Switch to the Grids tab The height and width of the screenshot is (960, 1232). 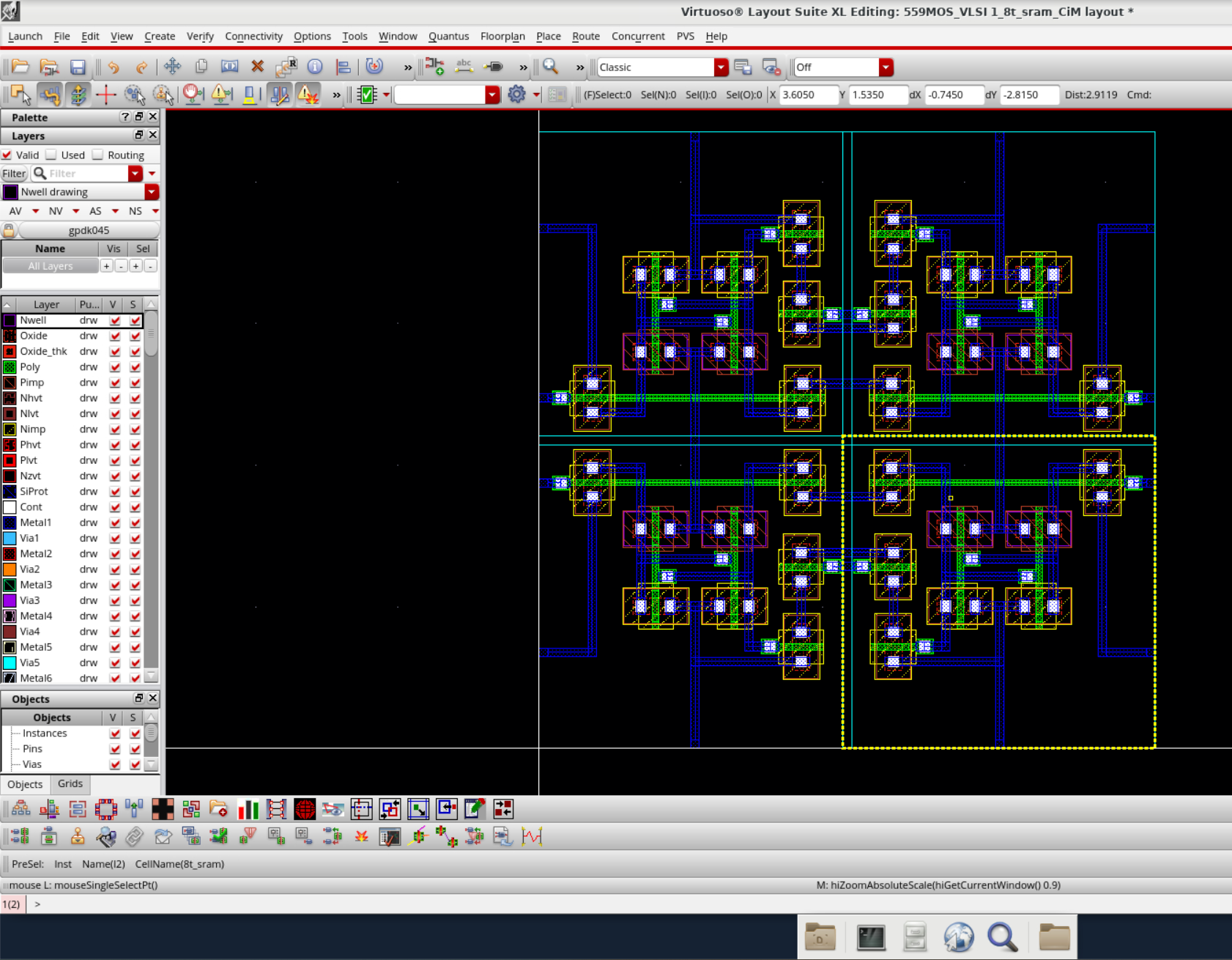[x=70, y=784]
